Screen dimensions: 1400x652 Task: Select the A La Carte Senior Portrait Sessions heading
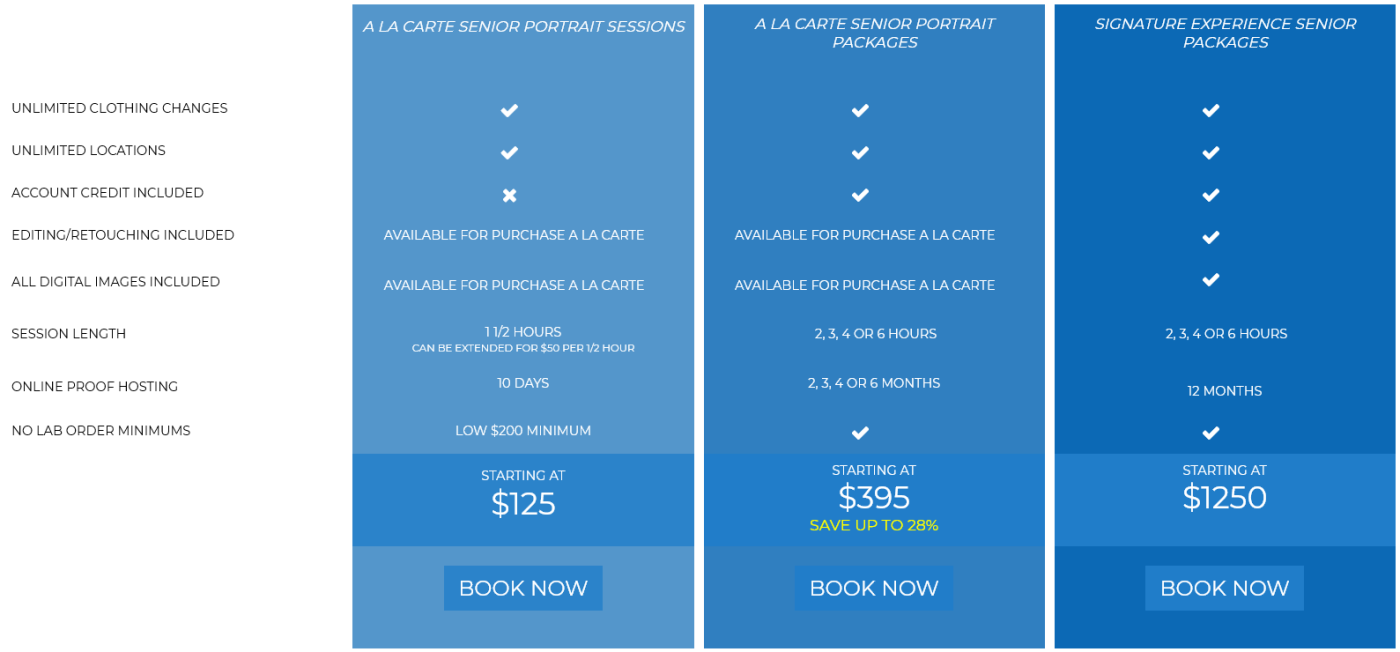(523, 26)
